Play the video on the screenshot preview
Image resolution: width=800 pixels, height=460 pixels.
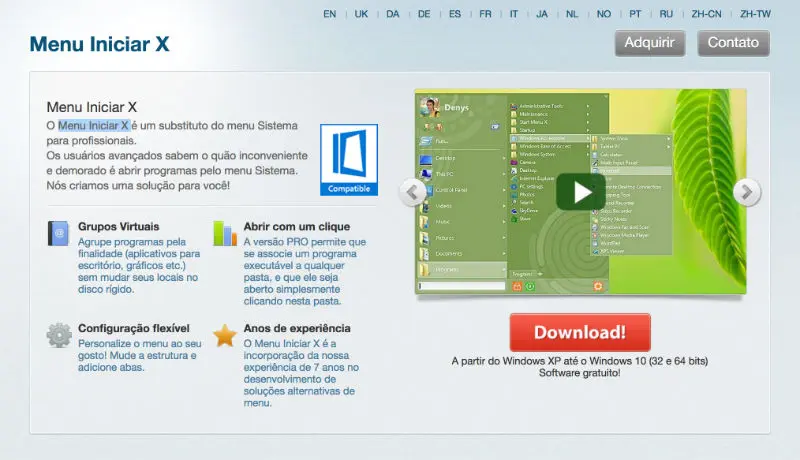581,192
